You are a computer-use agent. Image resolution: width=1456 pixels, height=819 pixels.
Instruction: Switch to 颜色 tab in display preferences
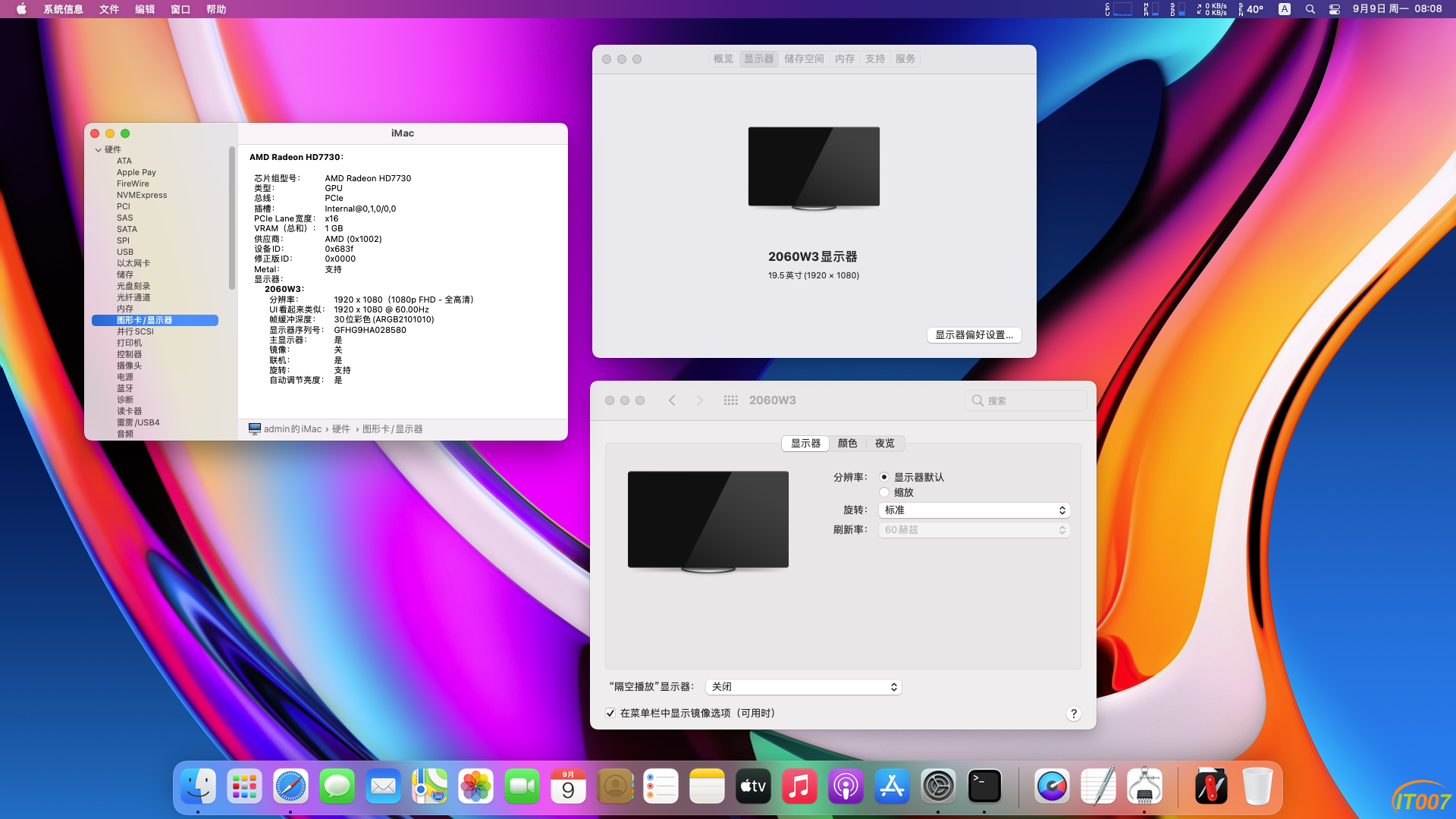[x=848, y=444]
